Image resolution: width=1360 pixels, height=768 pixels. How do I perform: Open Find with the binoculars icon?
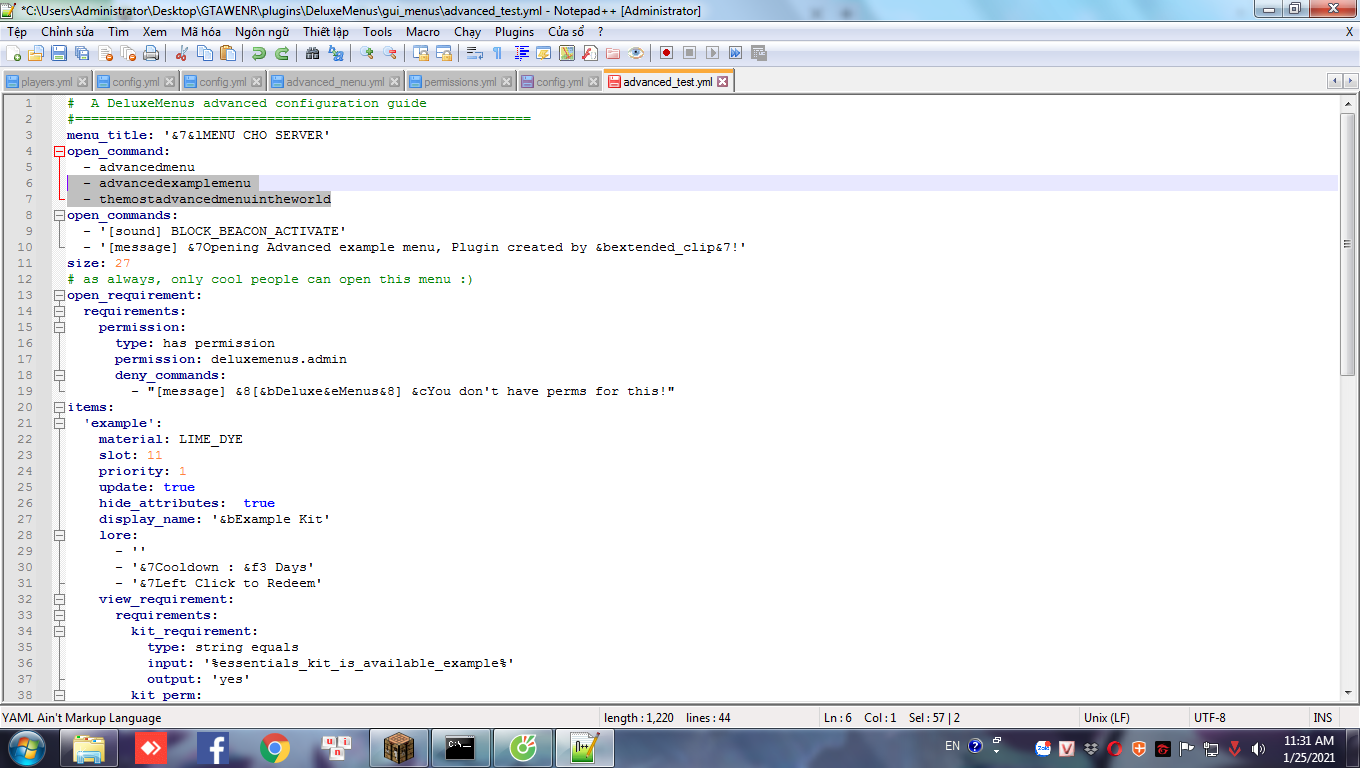click(x=313, y=53)
